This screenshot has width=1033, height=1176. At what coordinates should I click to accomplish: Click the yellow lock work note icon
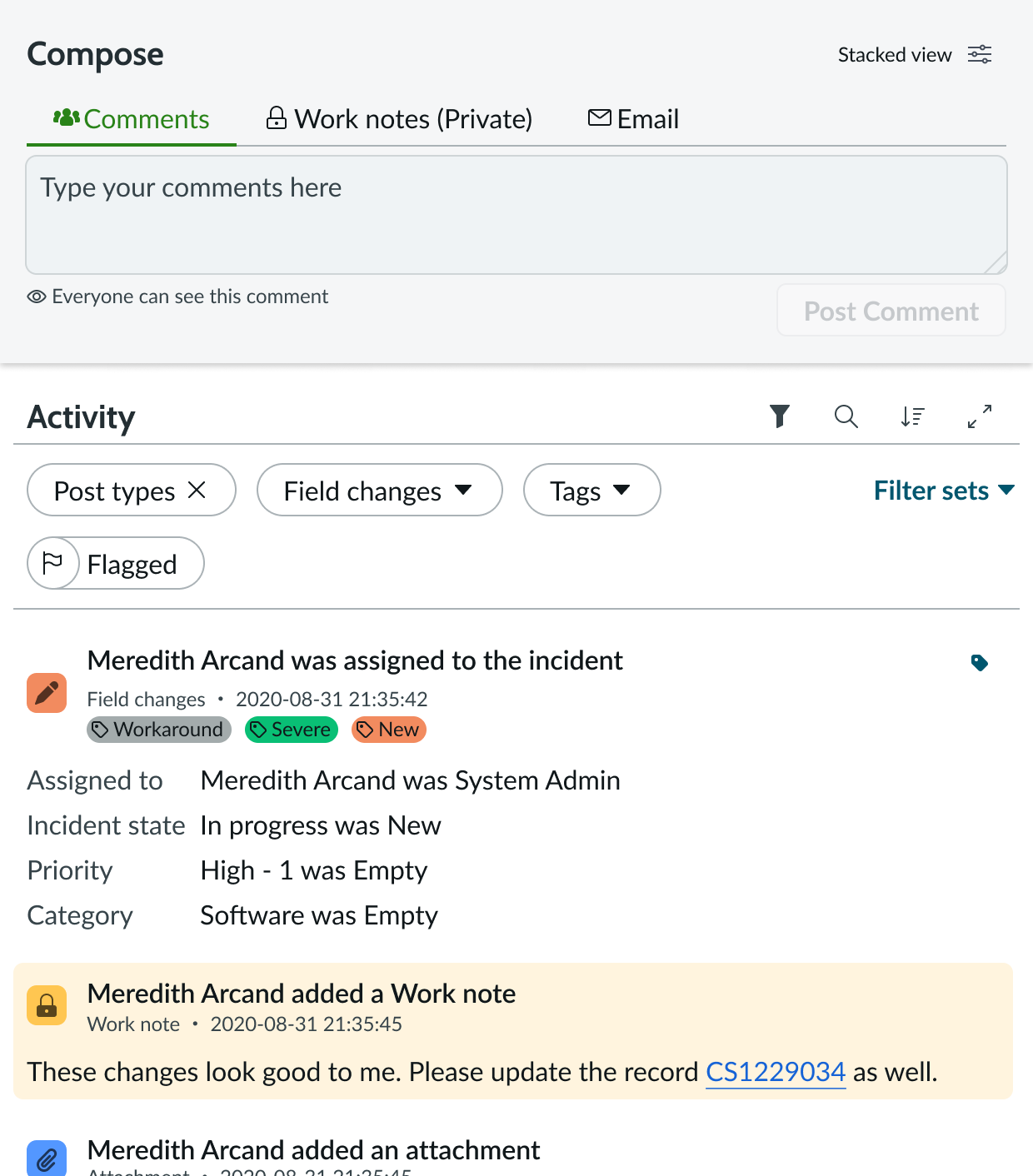[47, 1005]
